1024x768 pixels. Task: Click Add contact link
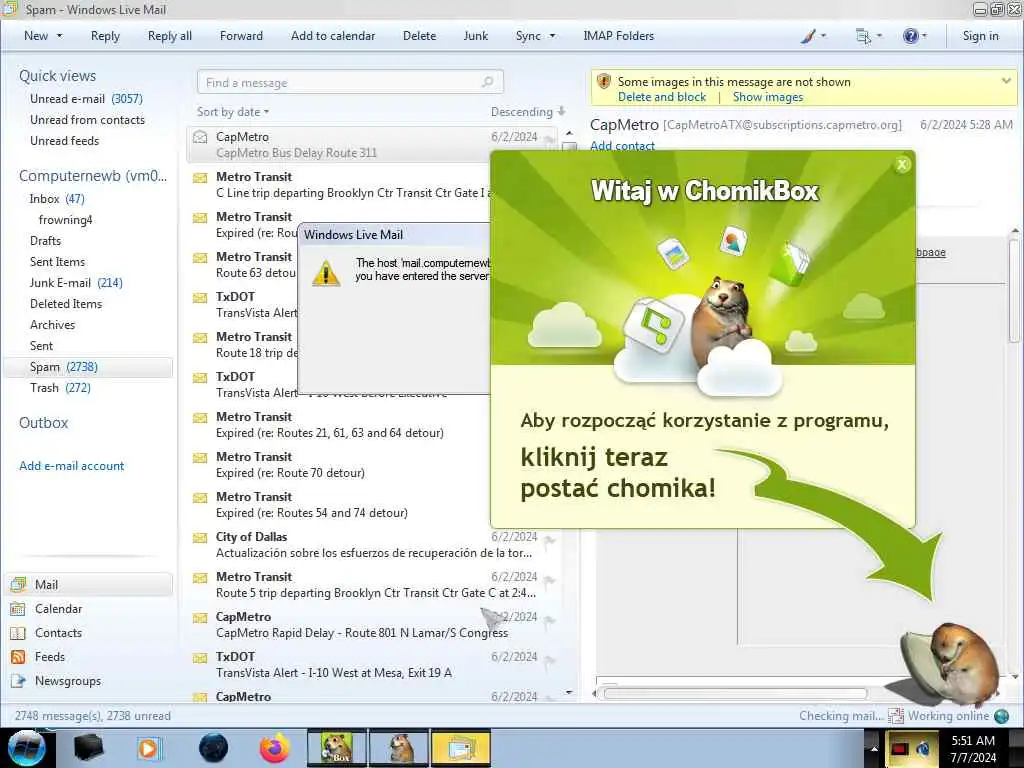tap(622, 146)
